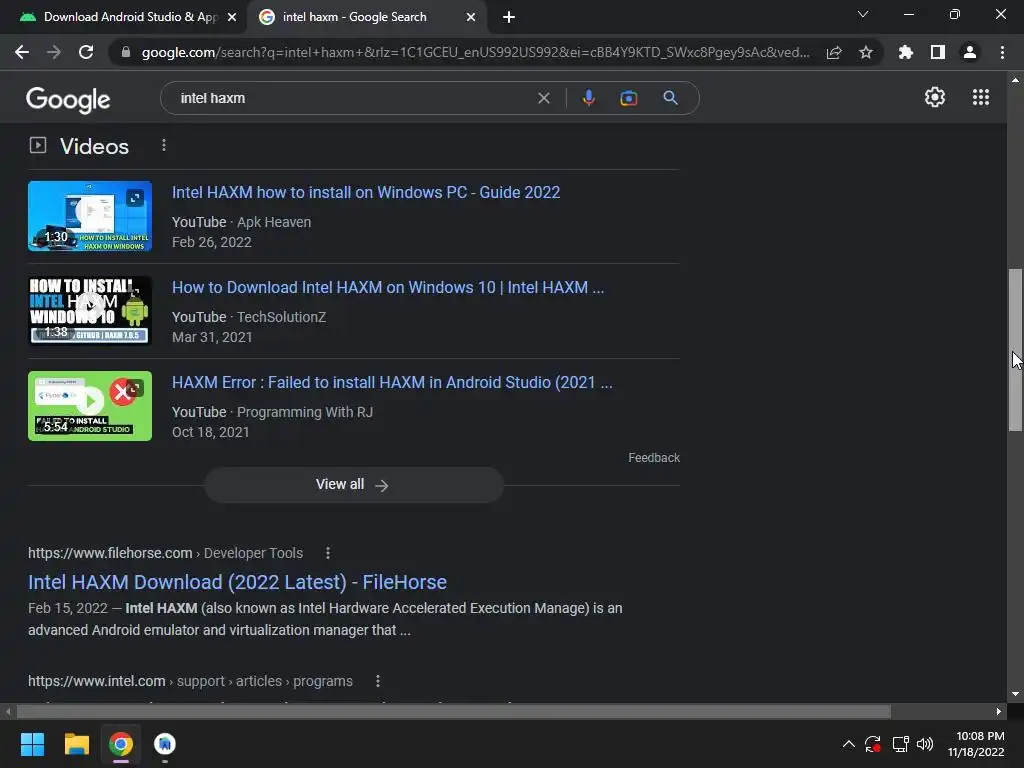Start a voice search with the microphone
This screenshot has height=768, width=1024.
point(588,98)
